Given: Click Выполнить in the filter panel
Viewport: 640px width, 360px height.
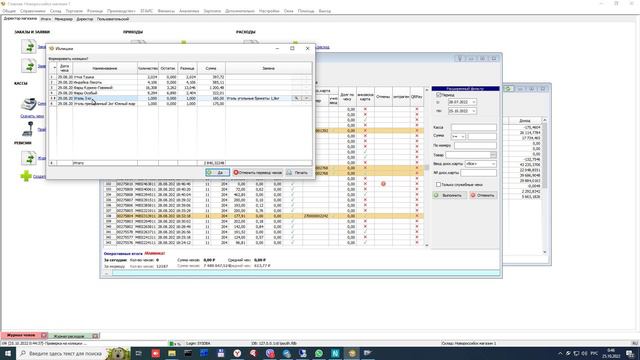Looking at the screenshot, I should tap(449, 195).
